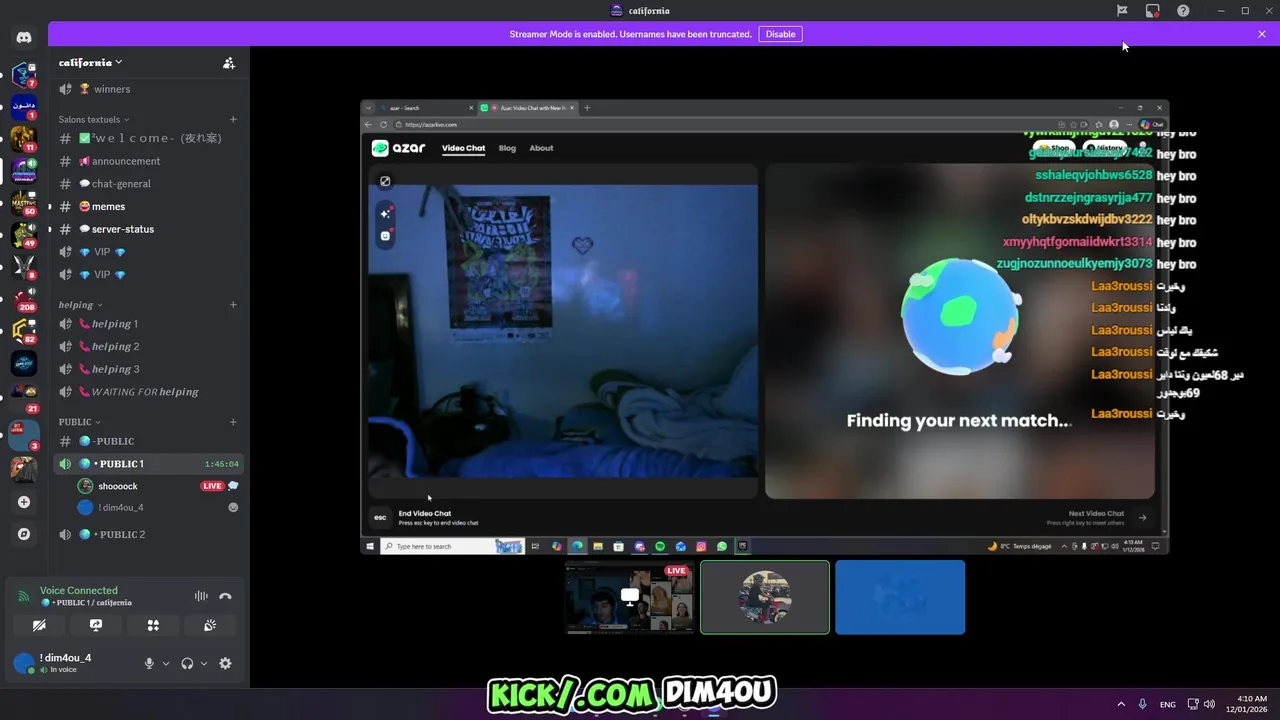Start screen share in voice panel
The width and height of the screenshot is (1280, 720).
pyautogui.click(x=96, y=625)
